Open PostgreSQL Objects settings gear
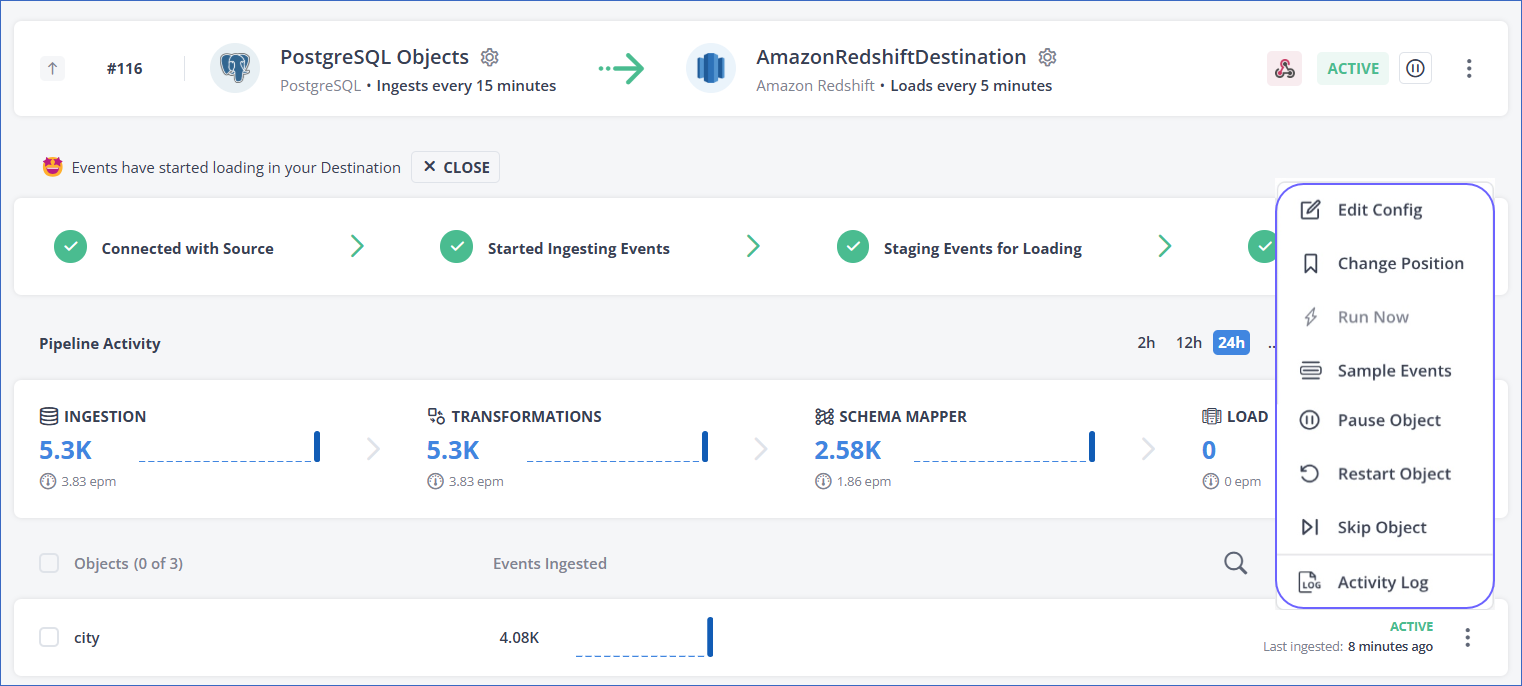This screenshot has width=1522, height=686. [489, 57]
